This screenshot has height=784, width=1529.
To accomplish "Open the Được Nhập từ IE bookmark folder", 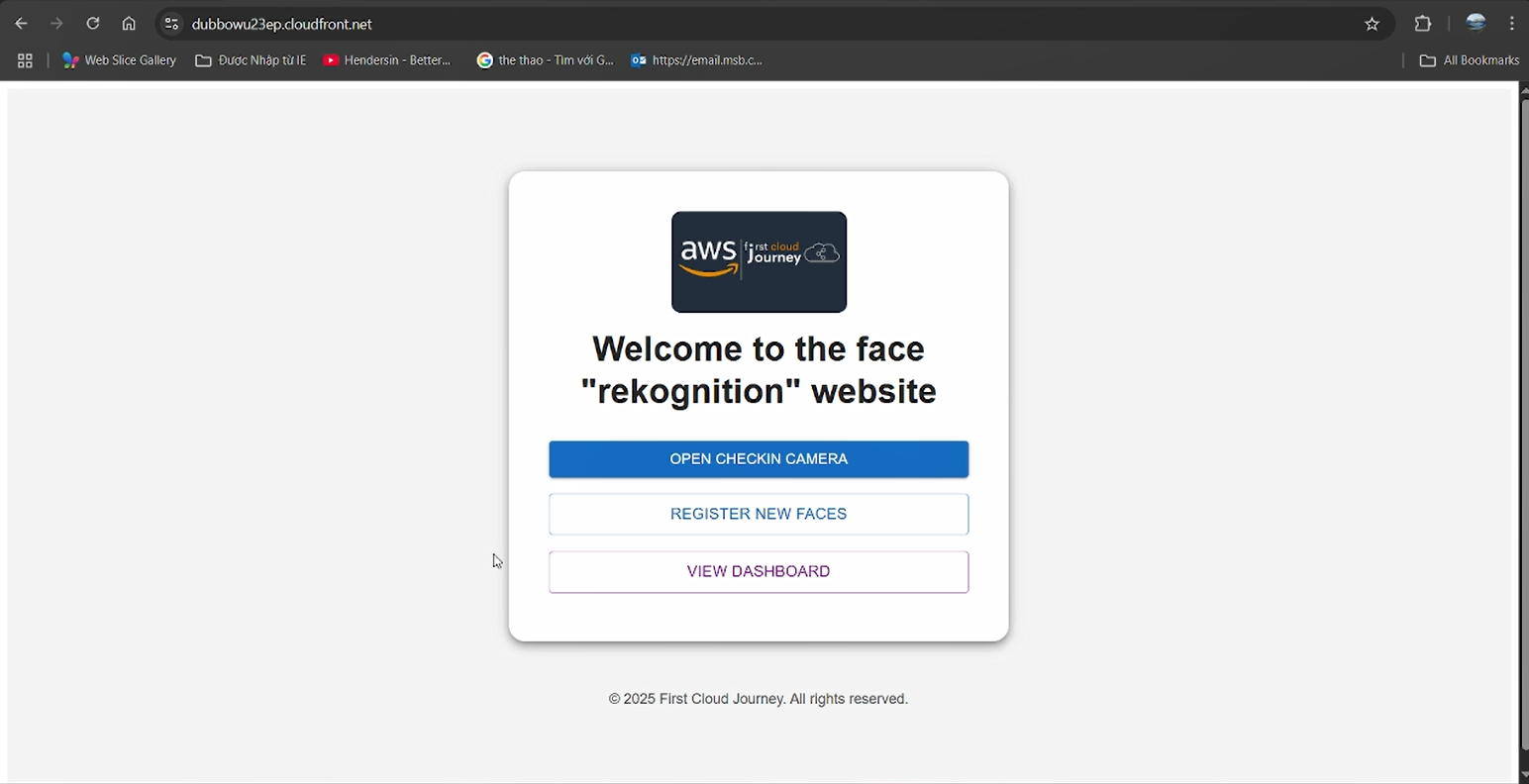I will (251, 60).
